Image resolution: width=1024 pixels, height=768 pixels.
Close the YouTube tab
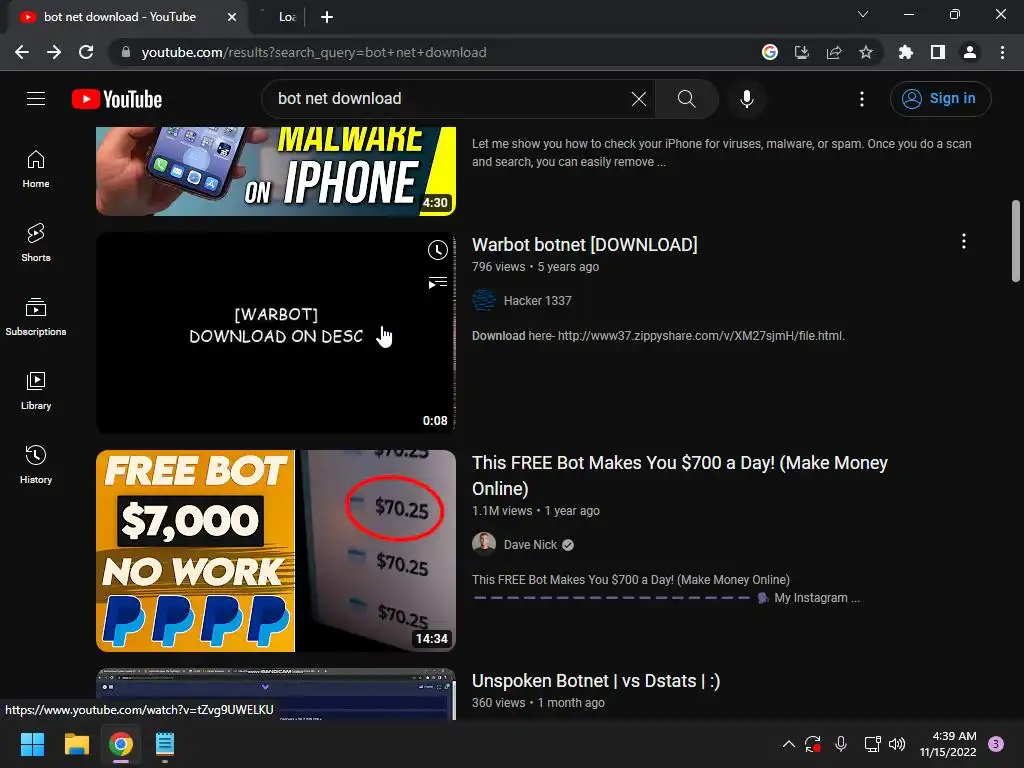[232, 17]
